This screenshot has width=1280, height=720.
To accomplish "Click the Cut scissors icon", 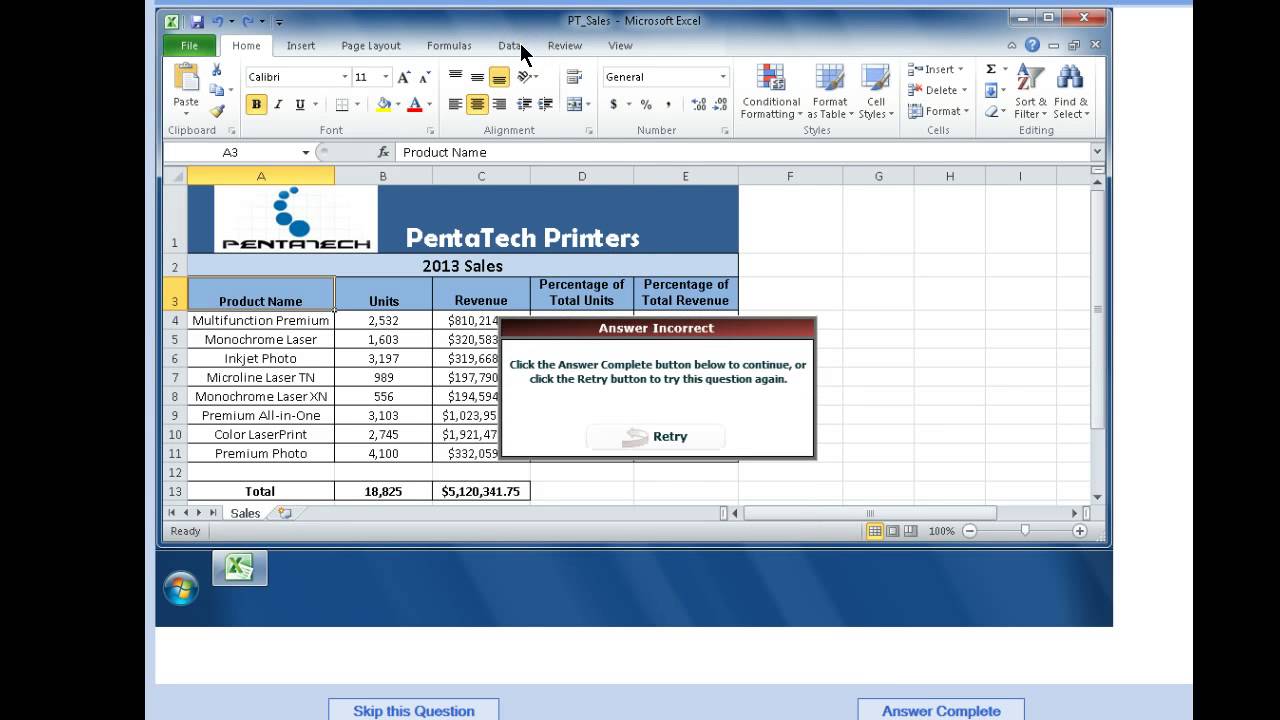I will pyautogui.click(x=216, y=70).
